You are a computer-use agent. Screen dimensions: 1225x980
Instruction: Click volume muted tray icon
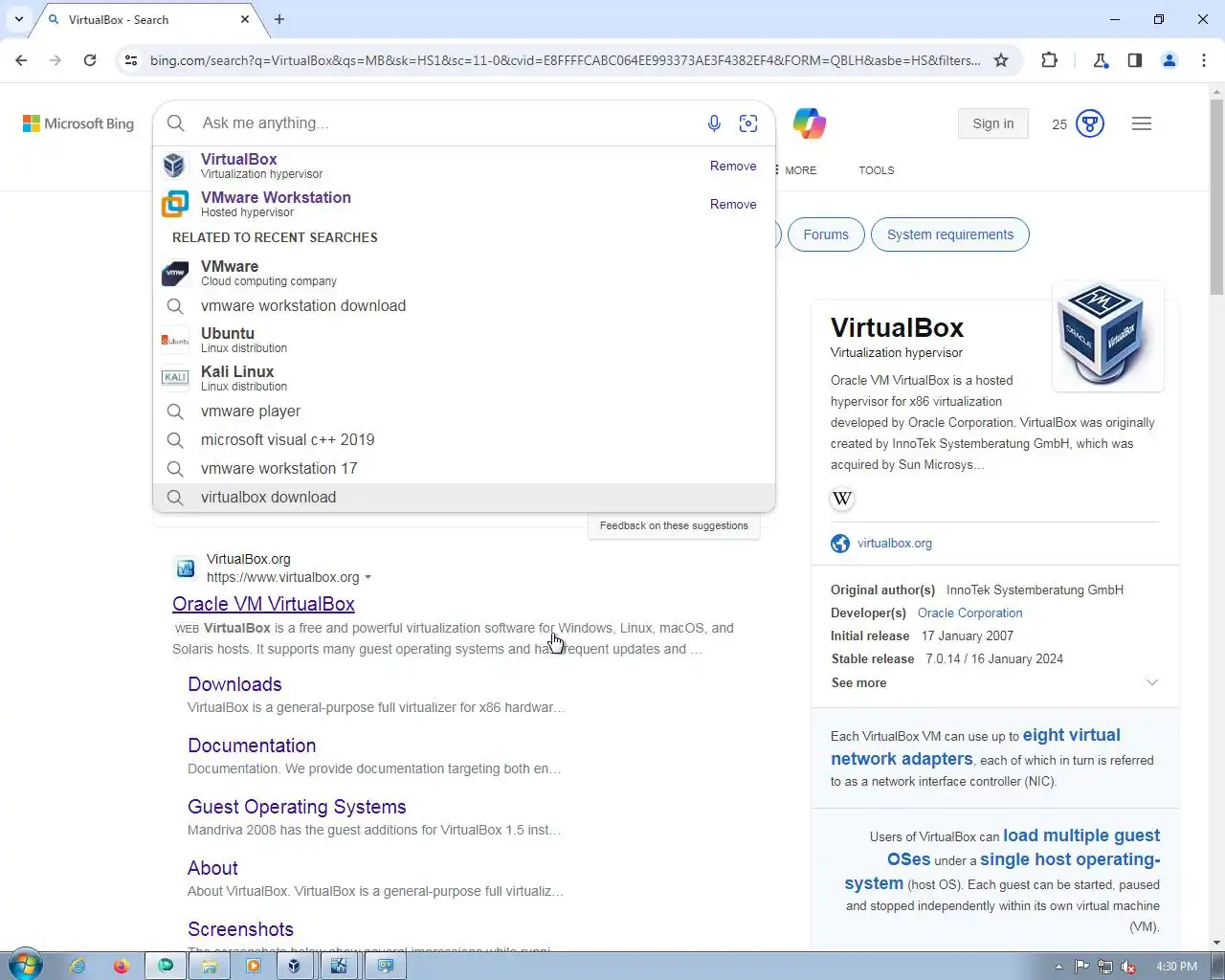(1128, 967)
